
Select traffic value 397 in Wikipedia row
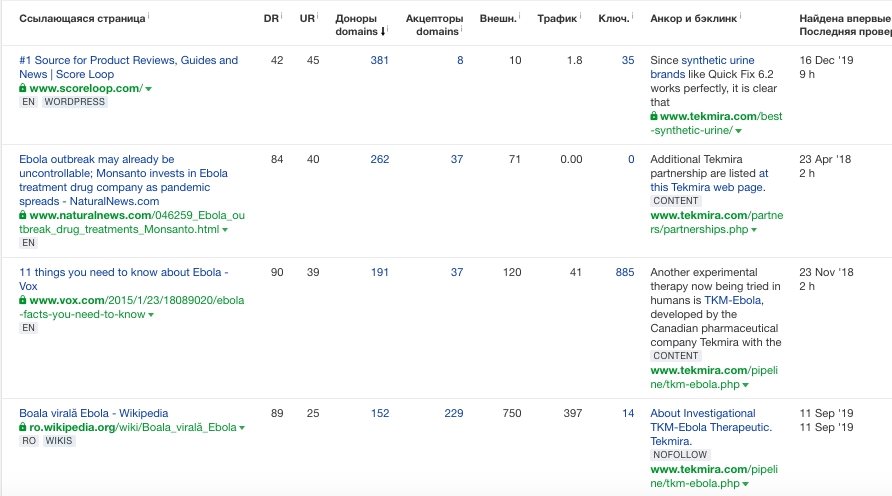pos(572,413)
